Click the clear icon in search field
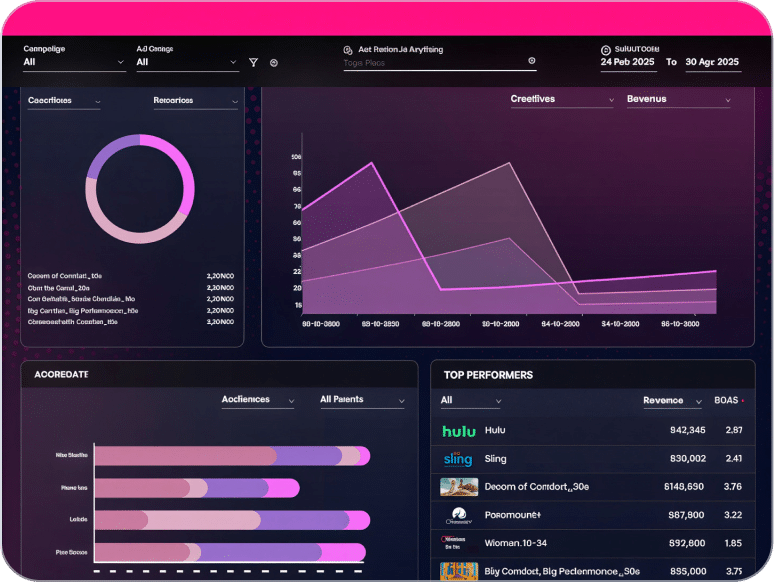This screenshot has height=582, width=774. [x=532, y=61]
